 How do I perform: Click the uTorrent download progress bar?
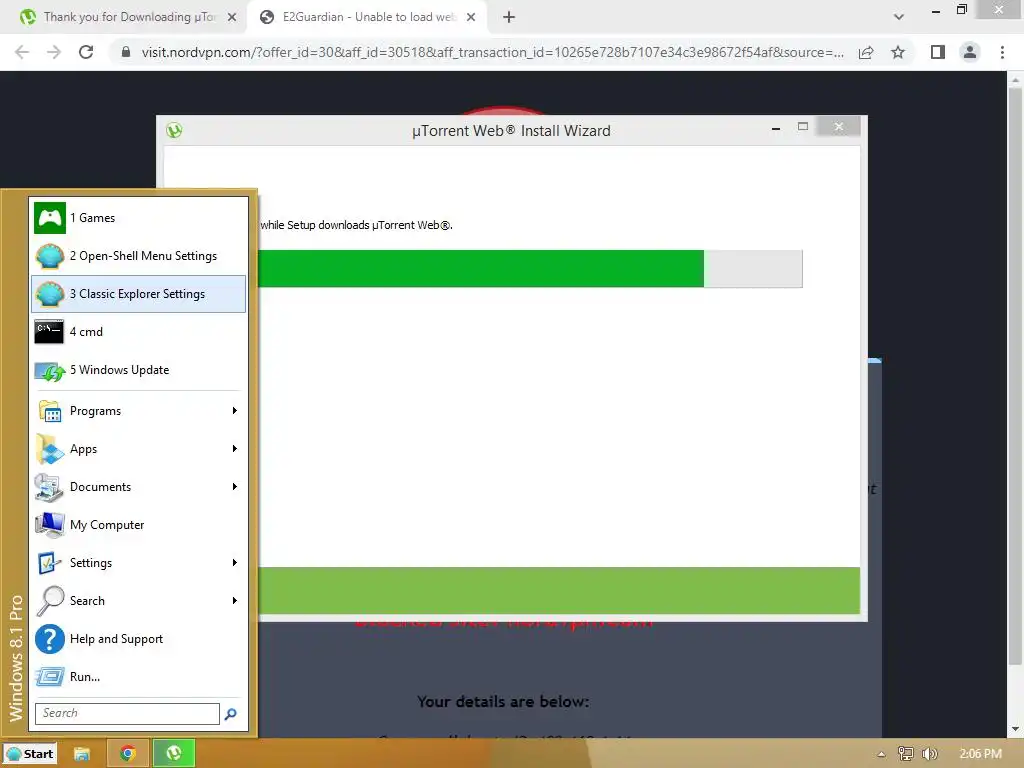(530, 268)
